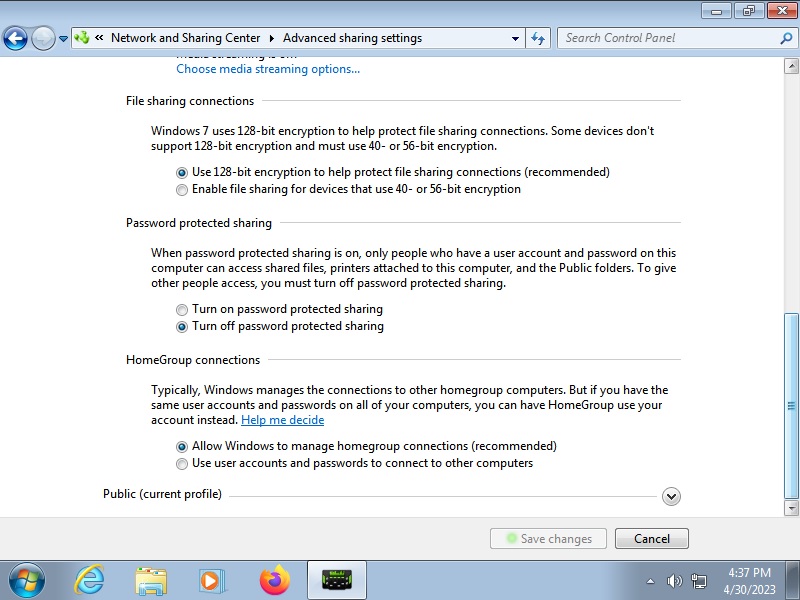800x600 pixels.
Task: Open Windows Explorer from taskbar
Action: [151, 581]
